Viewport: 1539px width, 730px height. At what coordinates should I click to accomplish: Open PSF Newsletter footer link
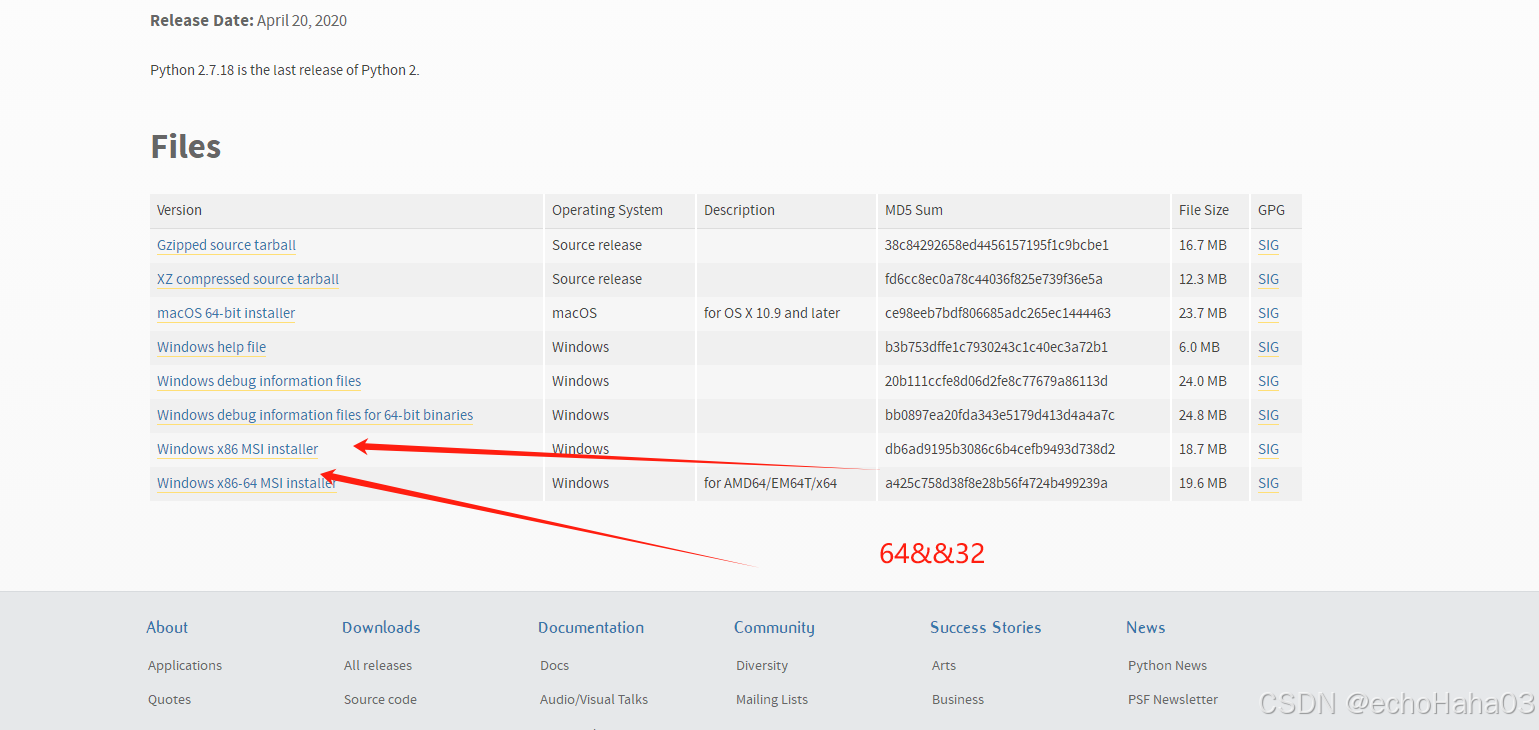click(x=1173, y=699)
